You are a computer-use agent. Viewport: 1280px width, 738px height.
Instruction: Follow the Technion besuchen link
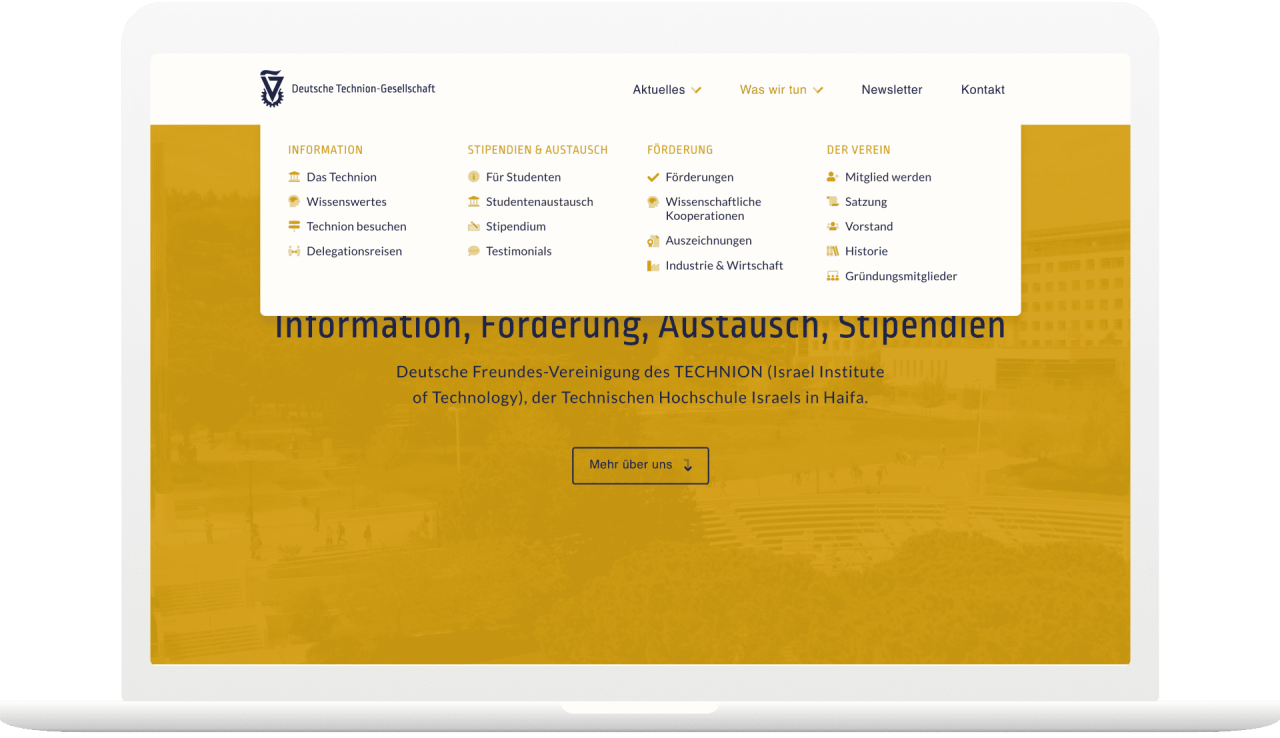356,226
